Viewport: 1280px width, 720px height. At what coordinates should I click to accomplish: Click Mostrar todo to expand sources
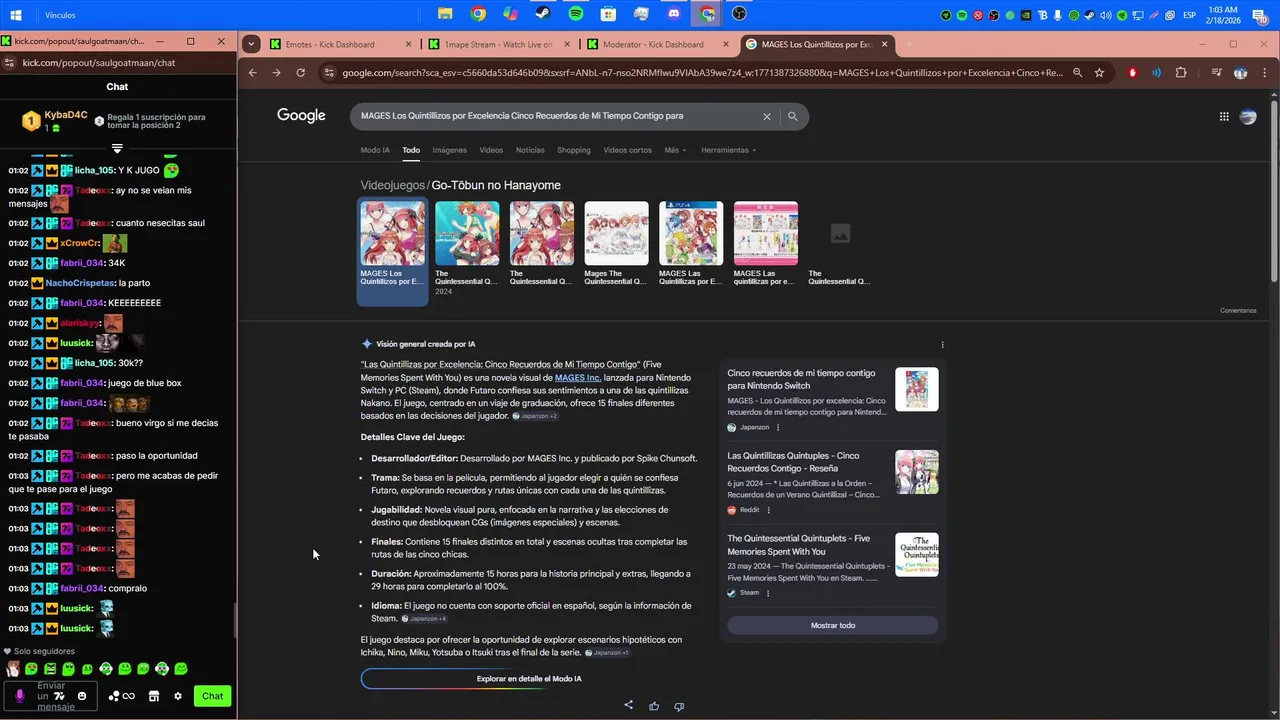pos(833,625)
